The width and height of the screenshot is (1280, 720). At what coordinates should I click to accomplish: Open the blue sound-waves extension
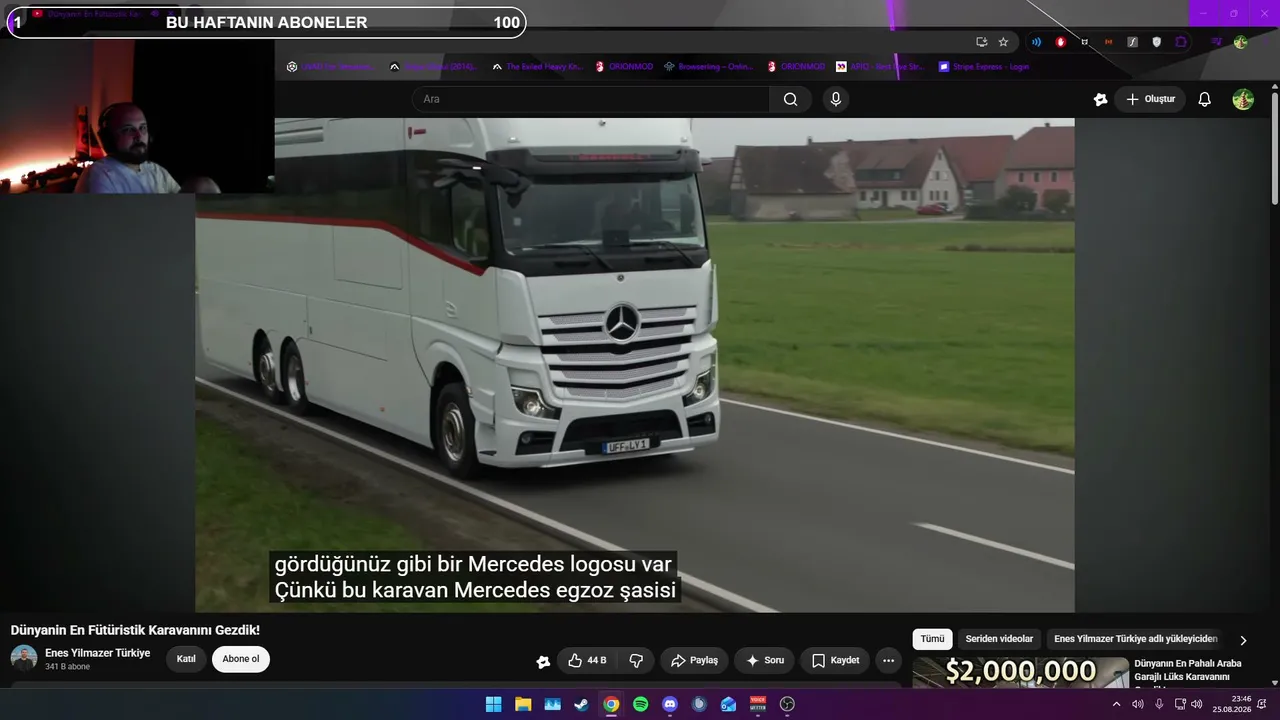click(x=1036, y=42)
